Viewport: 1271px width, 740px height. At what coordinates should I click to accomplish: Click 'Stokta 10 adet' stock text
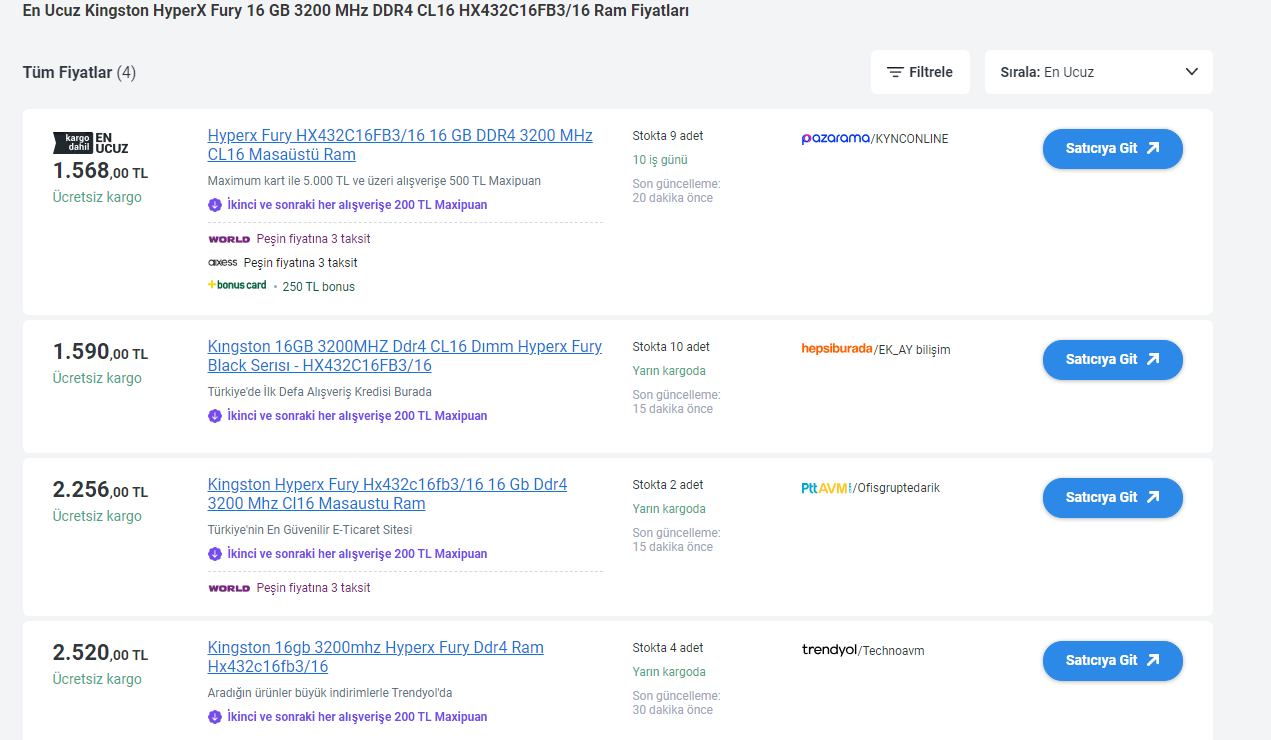coord(671,347)
